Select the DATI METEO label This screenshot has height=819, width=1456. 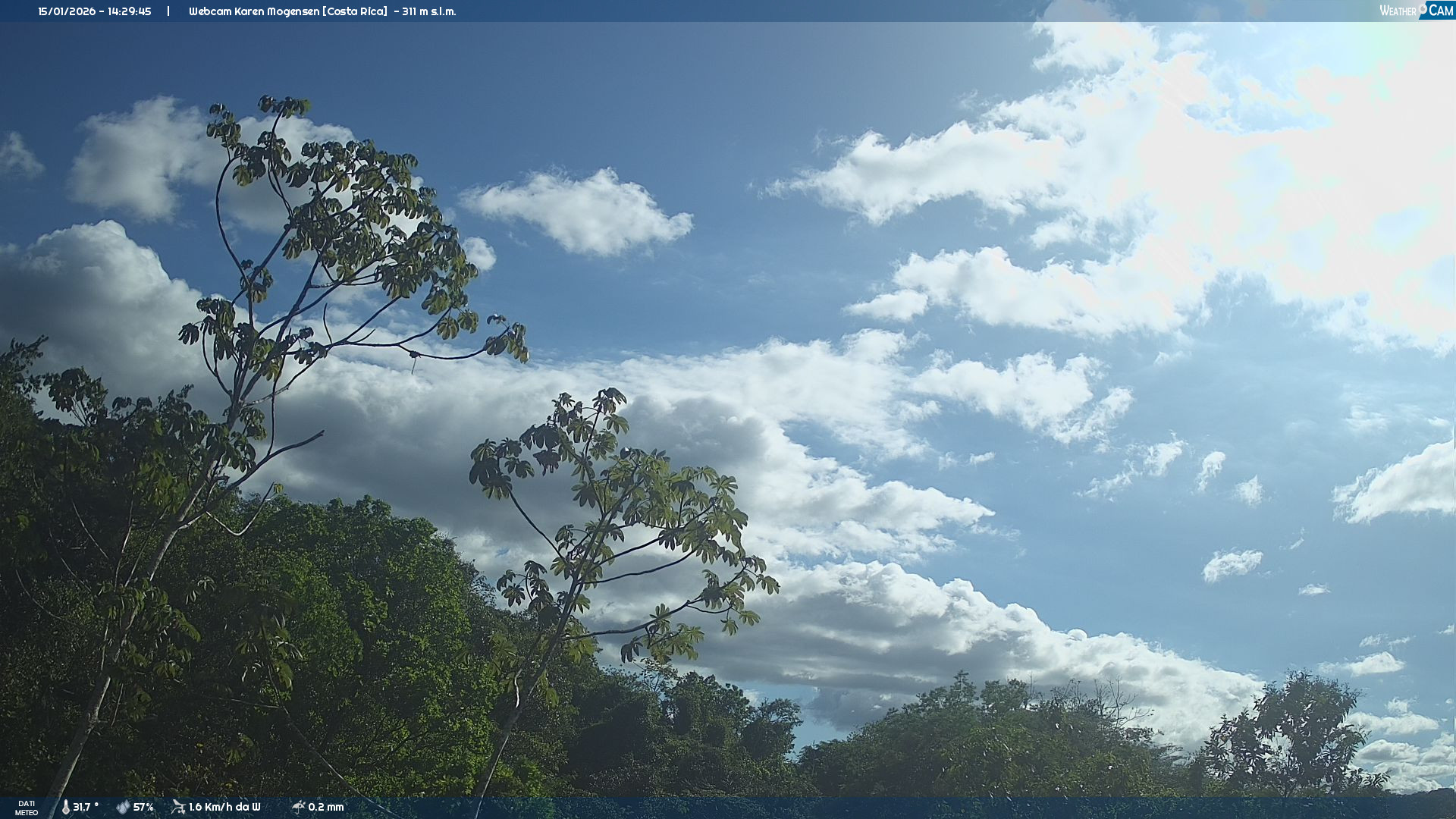click(27, 808)
